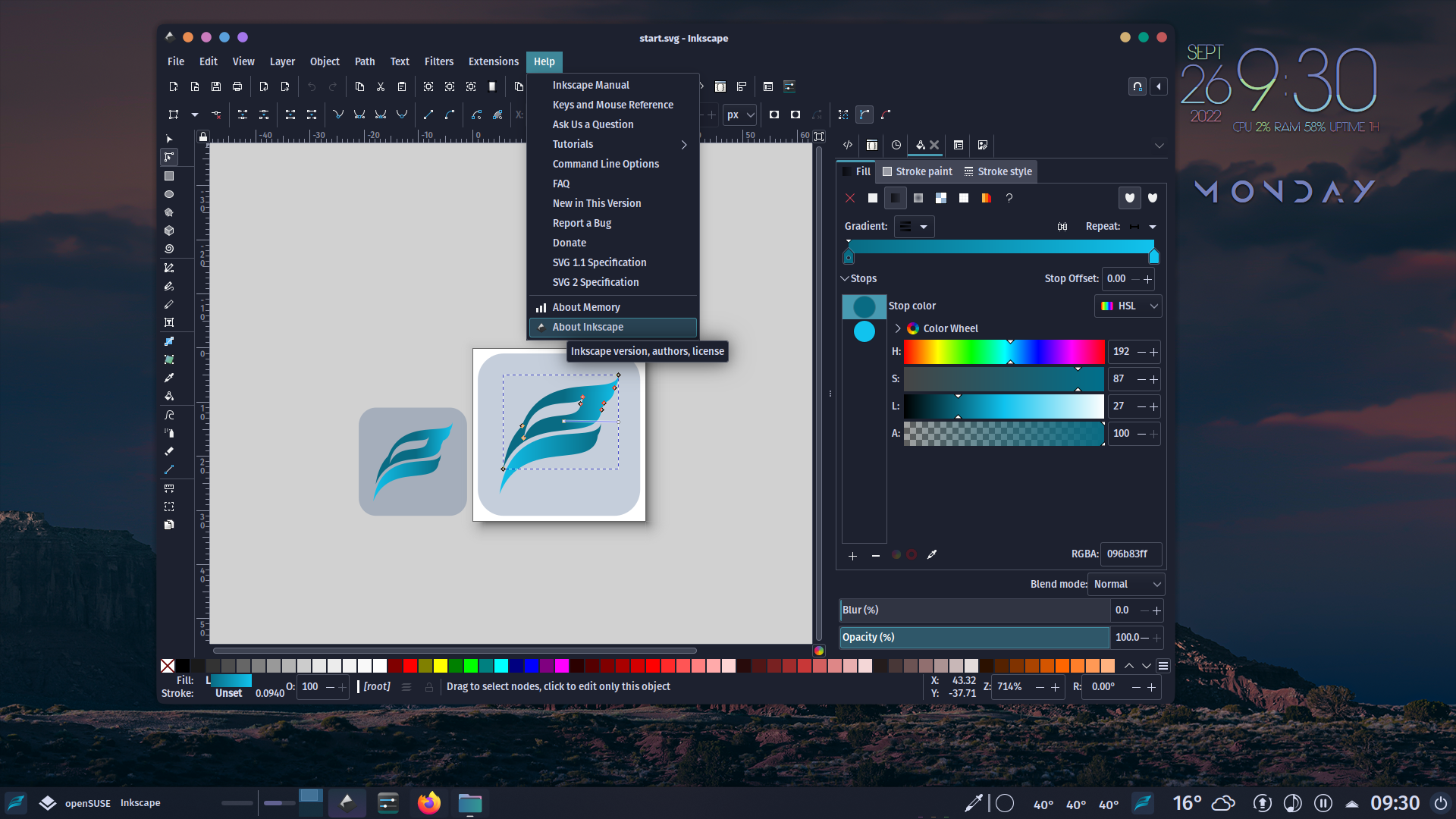Expand the docked panels chevron menu
This screenshot has height=819, width=1456.
1159,146
